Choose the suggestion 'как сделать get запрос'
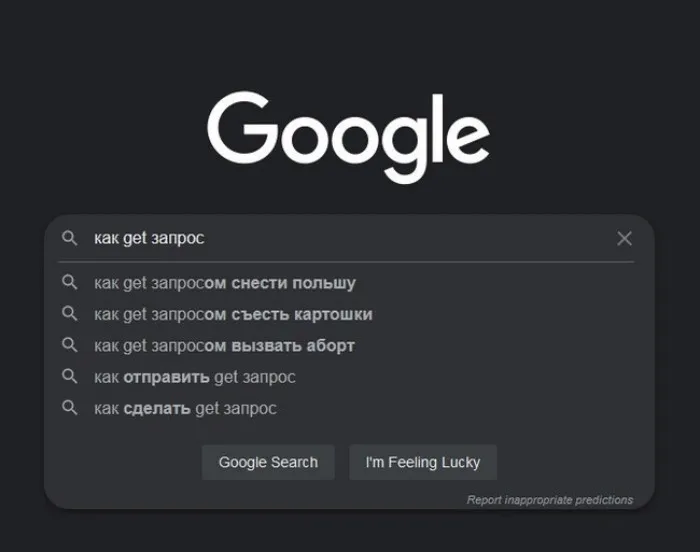This screenshot has width=700, height=552. 185,408
